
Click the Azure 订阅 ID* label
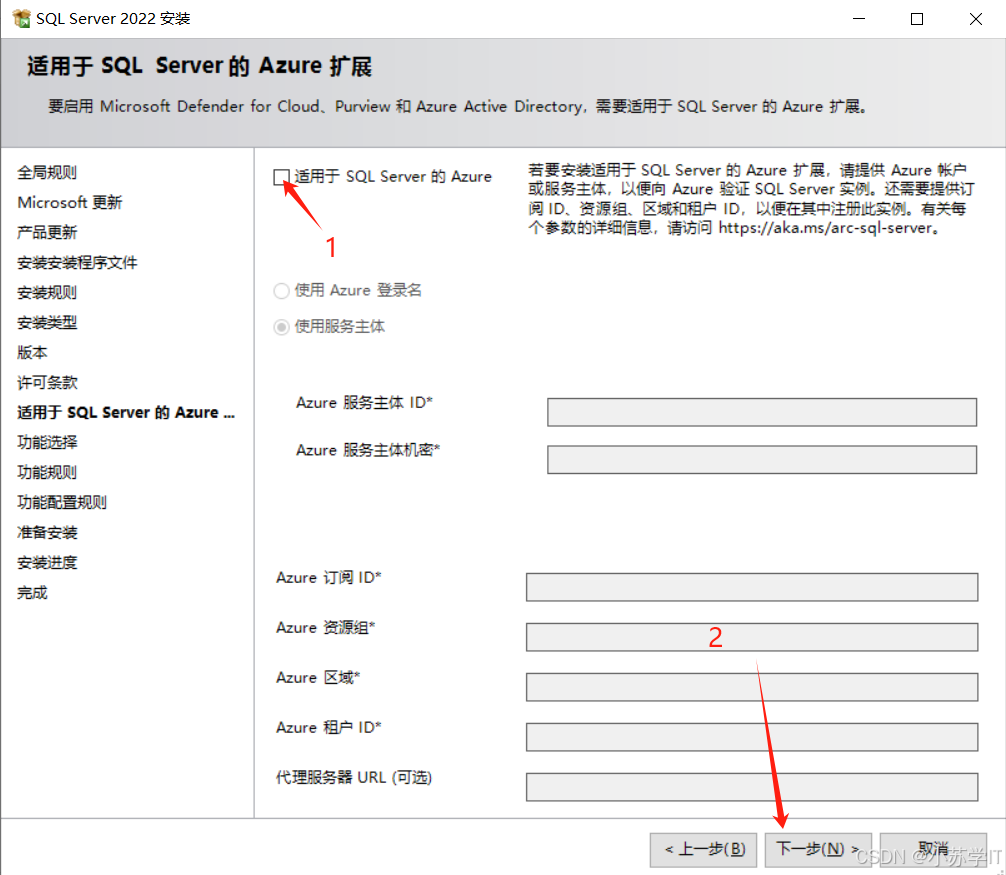point(328,578)
